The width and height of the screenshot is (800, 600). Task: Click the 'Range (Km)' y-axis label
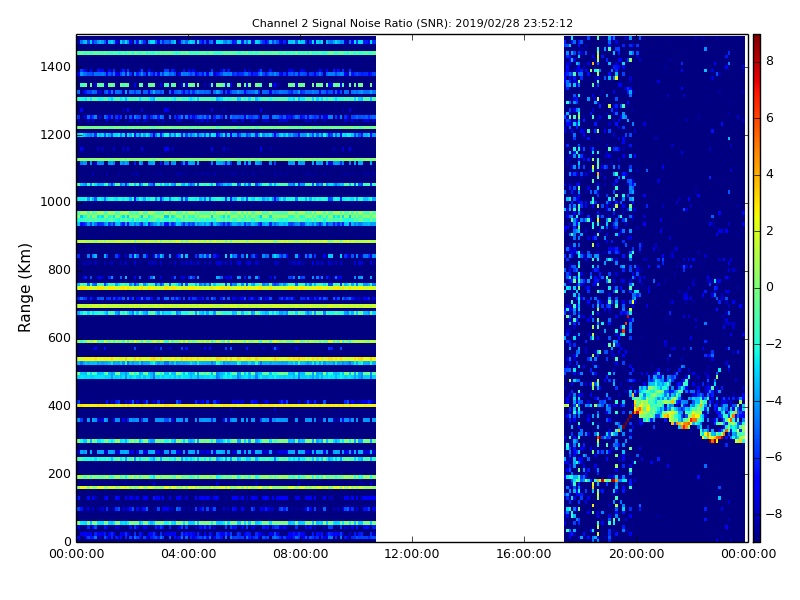click(24, 288)
